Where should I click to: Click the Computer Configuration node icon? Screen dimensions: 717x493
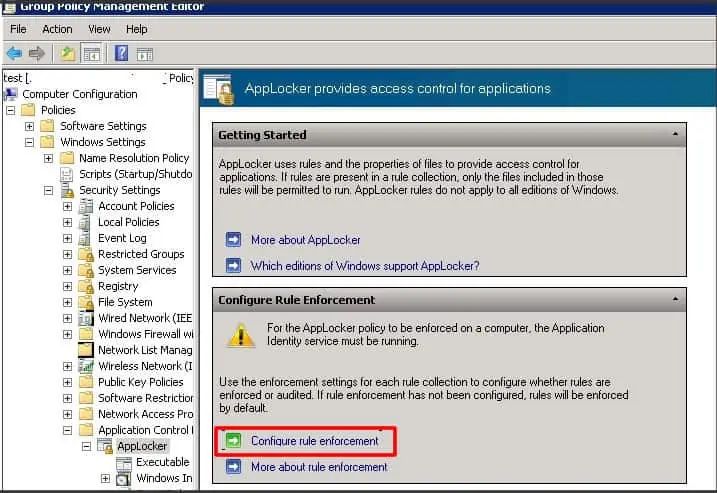[x=10, y=94]
